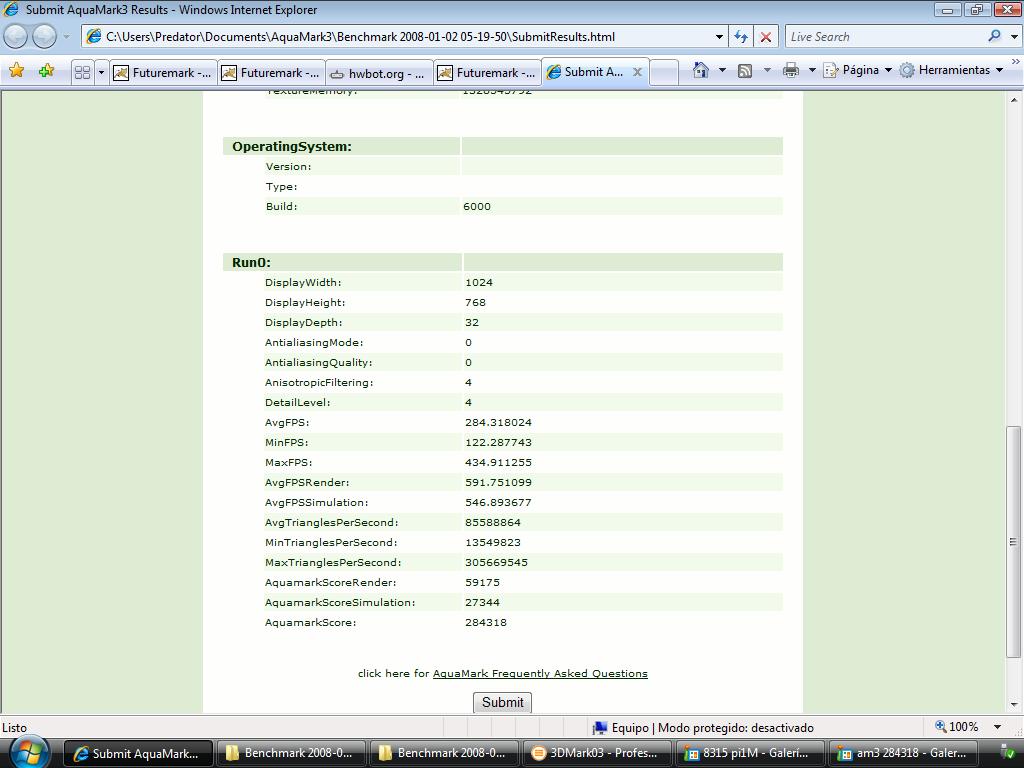Open first Benchmark 2008 folder taskbar button
The width and height of the screenshot is (1024, 768).
click(x=291, y=753)
